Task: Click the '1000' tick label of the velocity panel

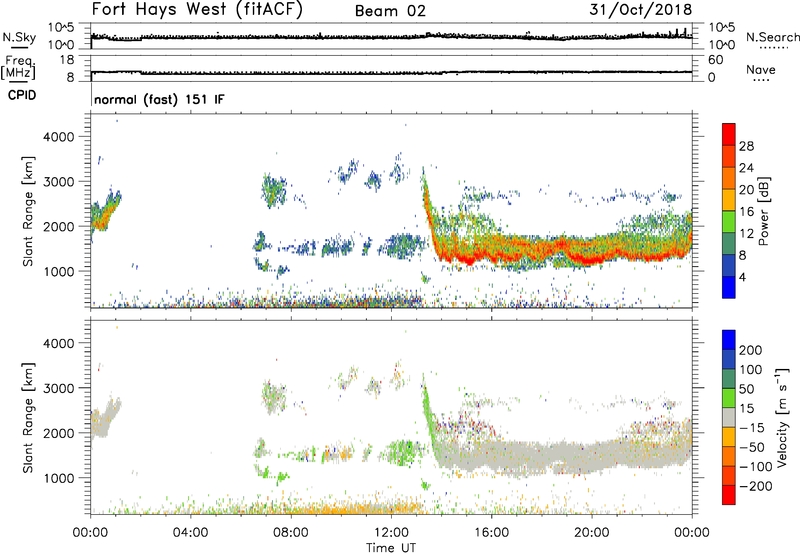Action: point(58,478)
